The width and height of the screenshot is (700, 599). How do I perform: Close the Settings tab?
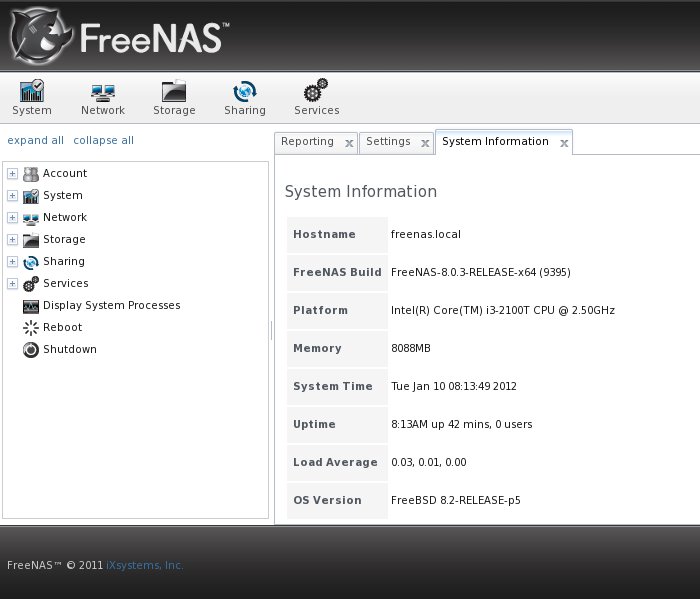click(425, 143)
